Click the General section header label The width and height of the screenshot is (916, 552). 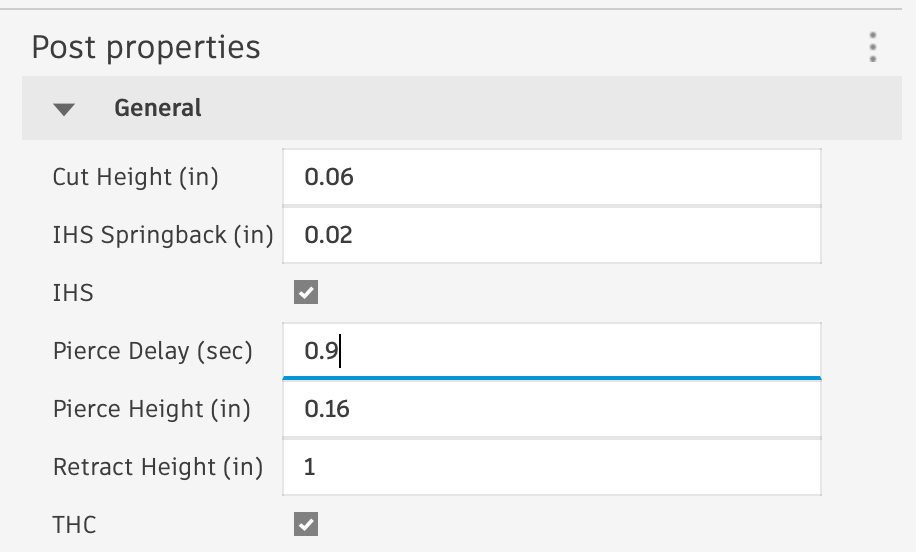[x=158, y=108]
